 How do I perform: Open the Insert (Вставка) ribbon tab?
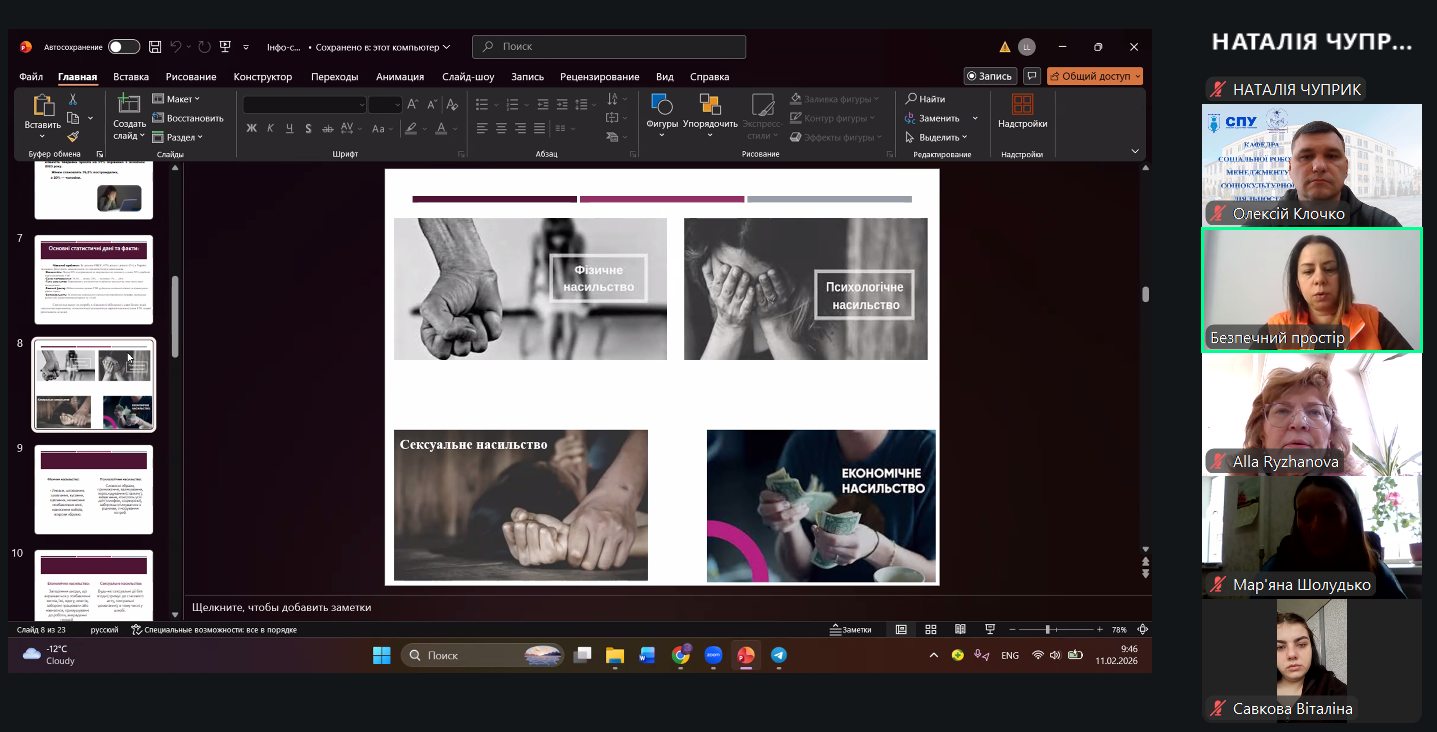(131, 77)
